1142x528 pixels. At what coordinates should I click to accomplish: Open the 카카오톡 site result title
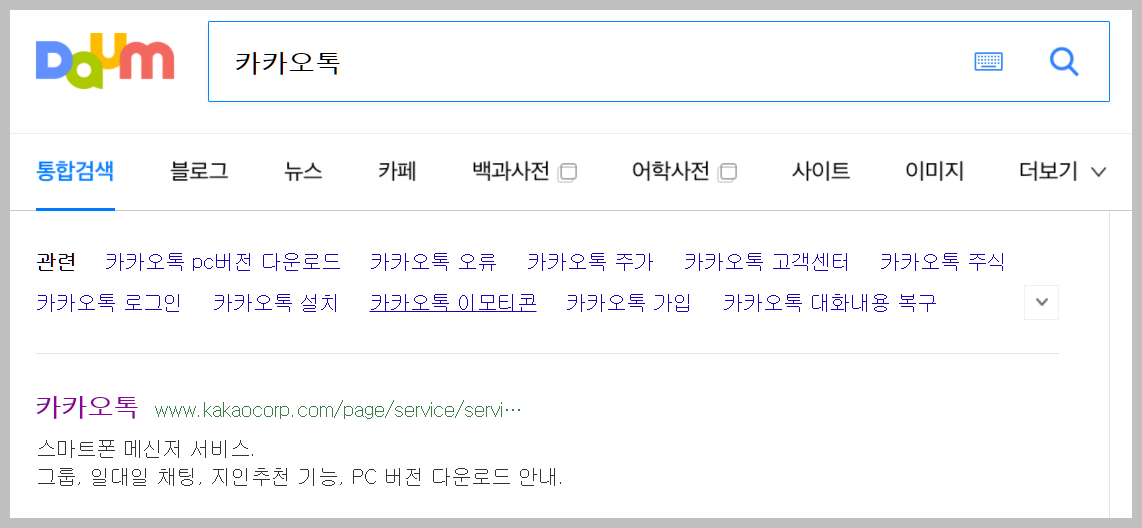(x=87, y=407)
